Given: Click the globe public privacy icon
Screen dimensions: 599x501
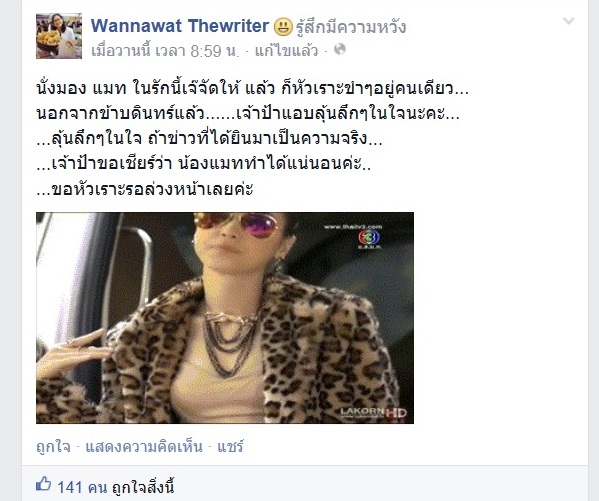Looking at the screenshot, I should pos(340,49).
